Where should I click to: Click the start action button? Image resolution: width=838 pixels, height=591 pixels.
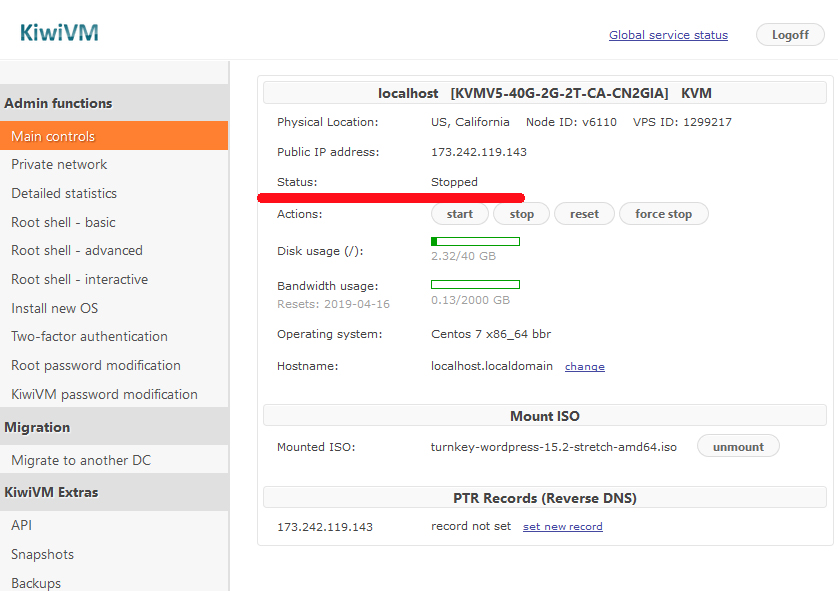pos(460,214)
